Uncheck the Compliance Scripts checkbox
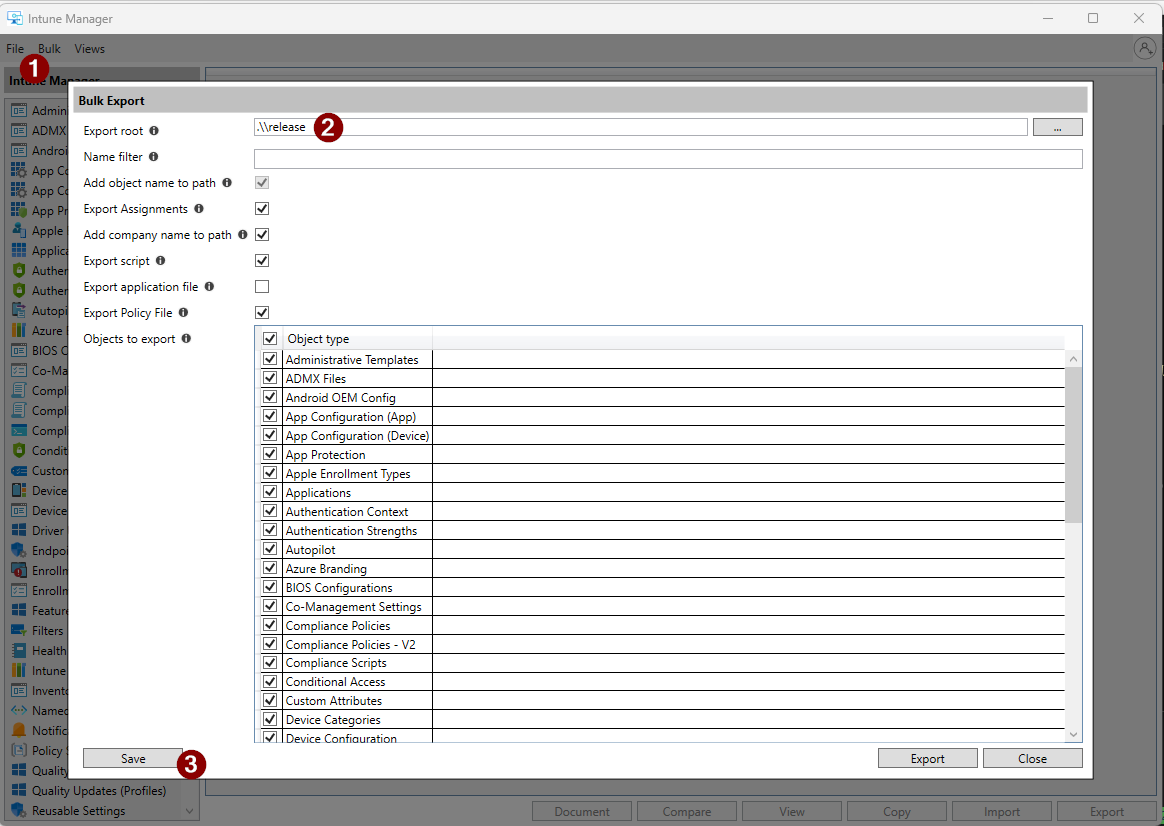1164x826 pixels. coord(270,663)
